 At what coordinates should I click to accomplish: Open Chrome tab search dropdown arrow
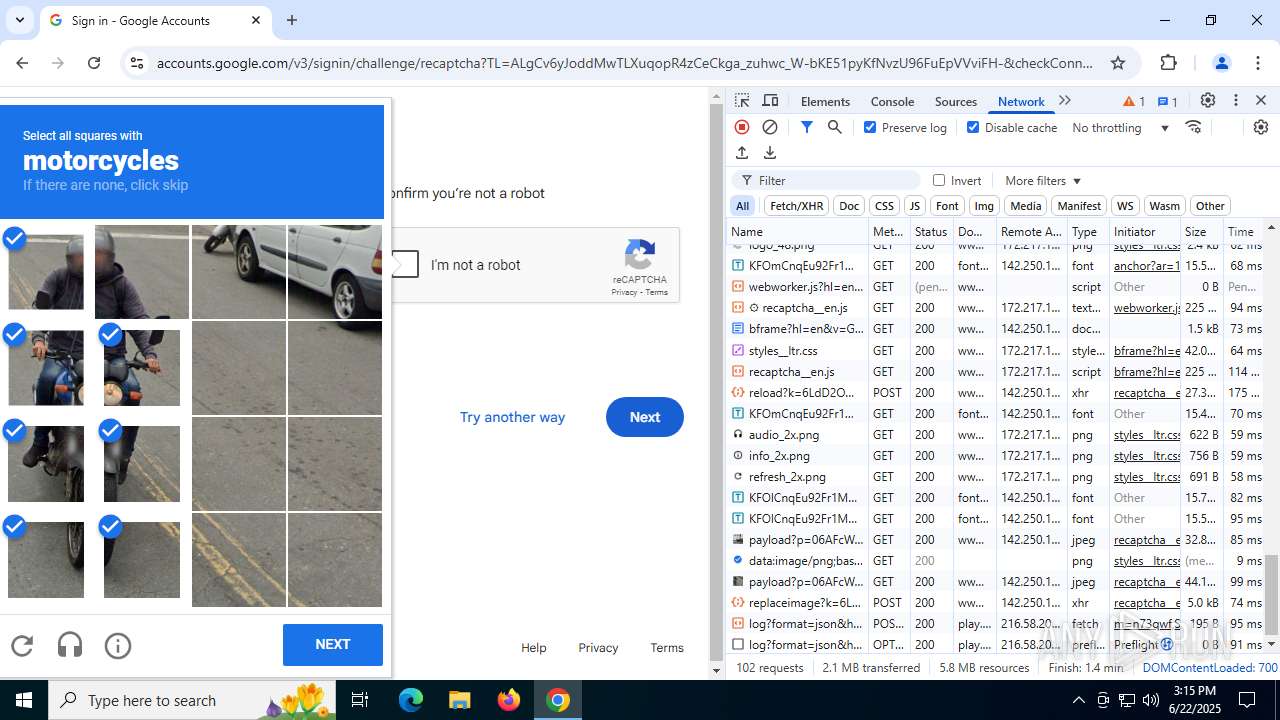point(20,20)
